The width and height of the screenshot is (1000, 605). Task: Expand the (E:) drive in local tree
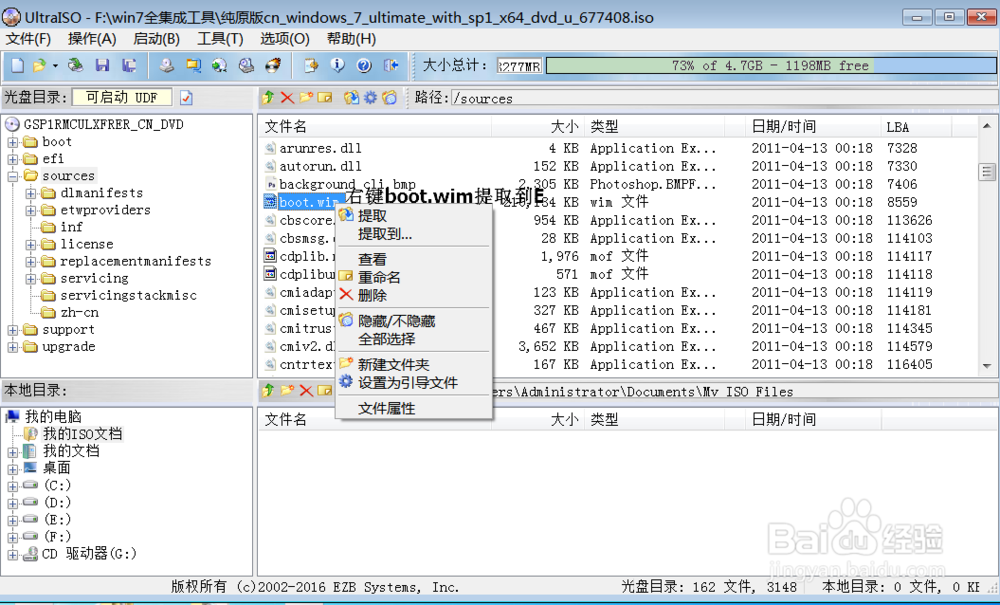point(13,520)
